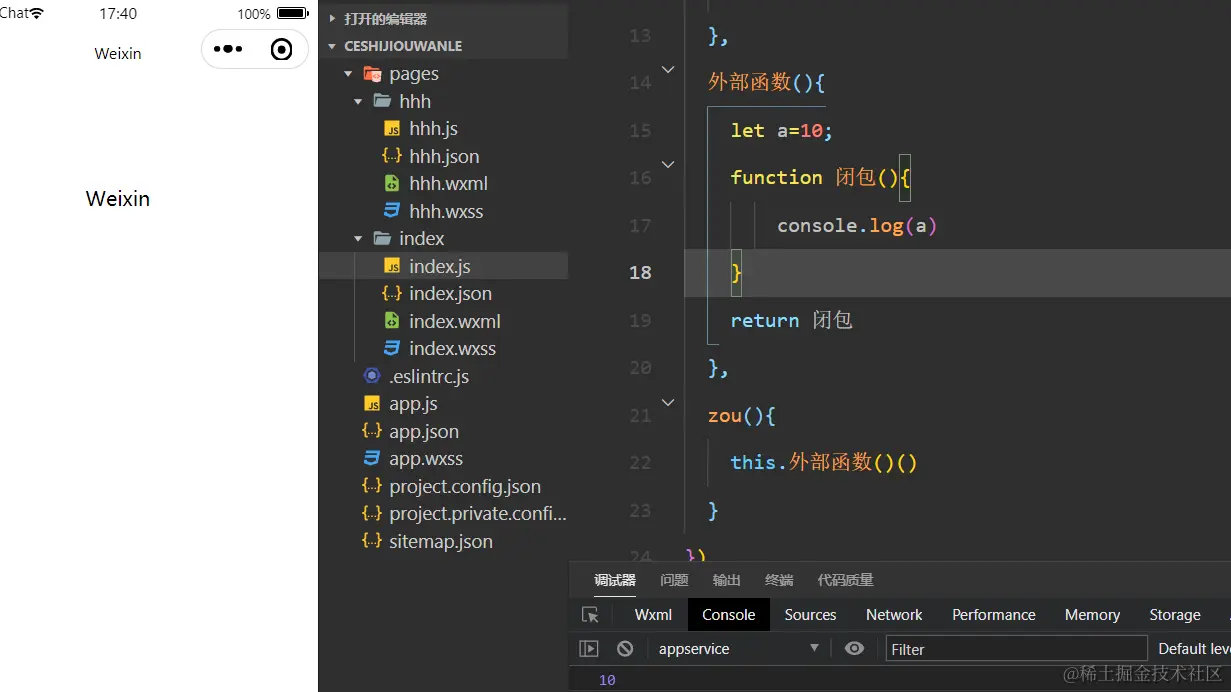Image resolution: width=1231 pixels, height=692 pixels.
Task: Open the Memory devtools tab
Action: tap(1092, 615)
